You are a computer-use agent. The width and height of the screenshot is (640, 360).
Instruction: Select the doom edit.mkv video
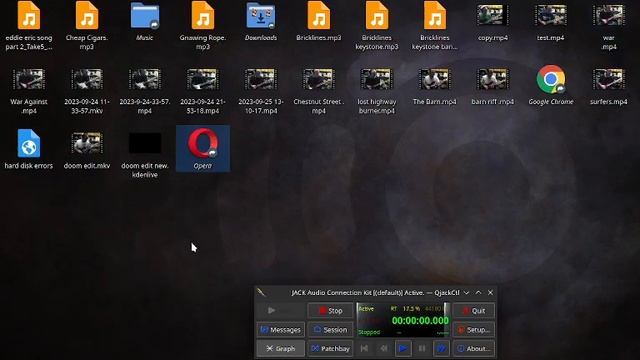point(87,150)
